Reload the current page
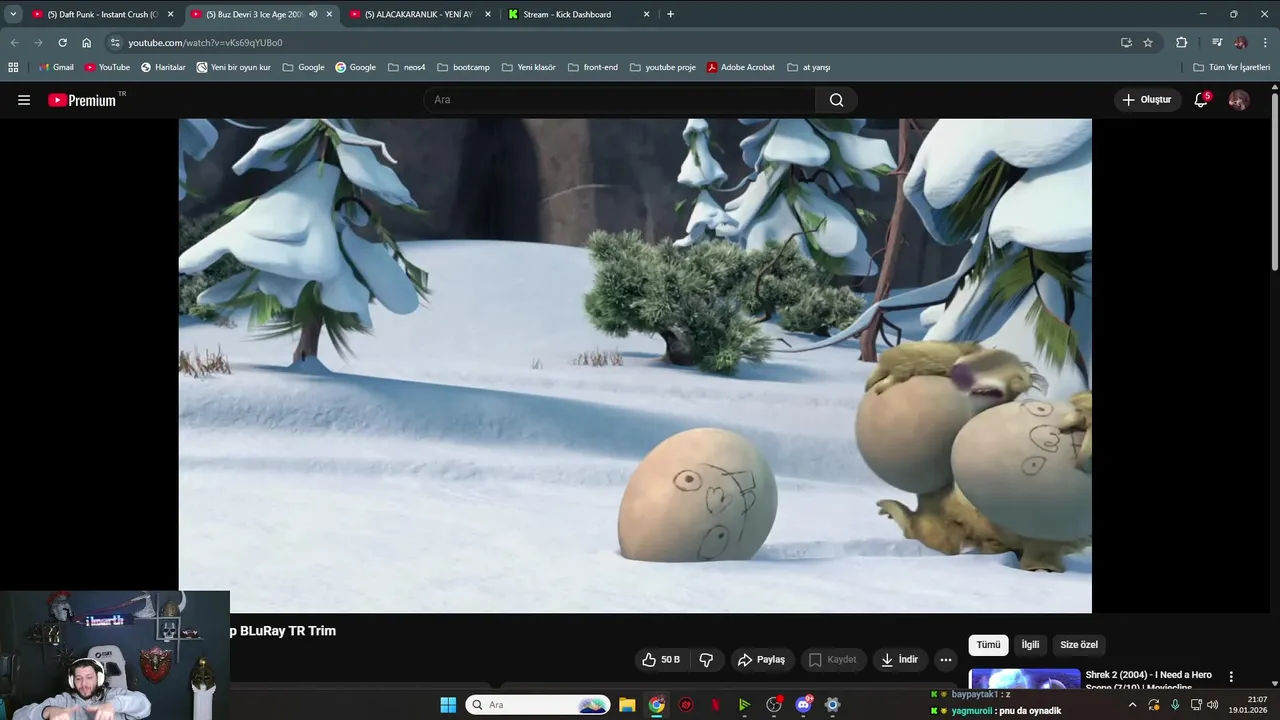 [62, 43]
